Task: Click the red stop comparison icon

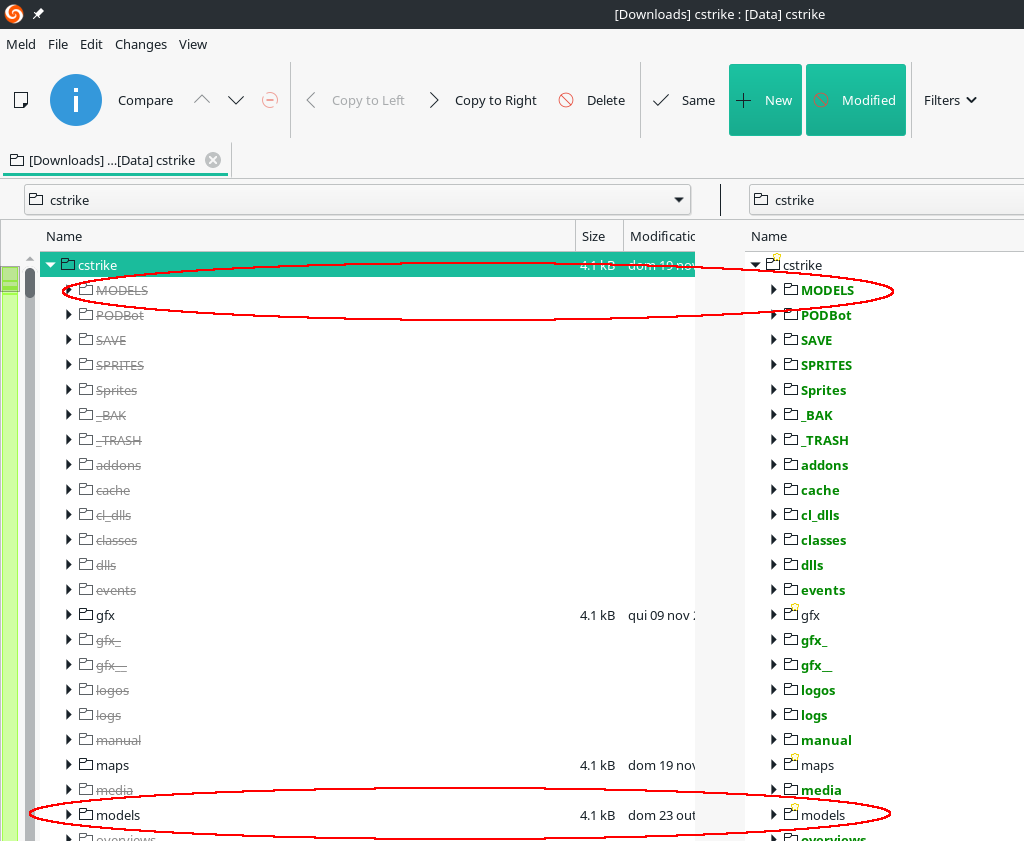Action: [270, 100]
